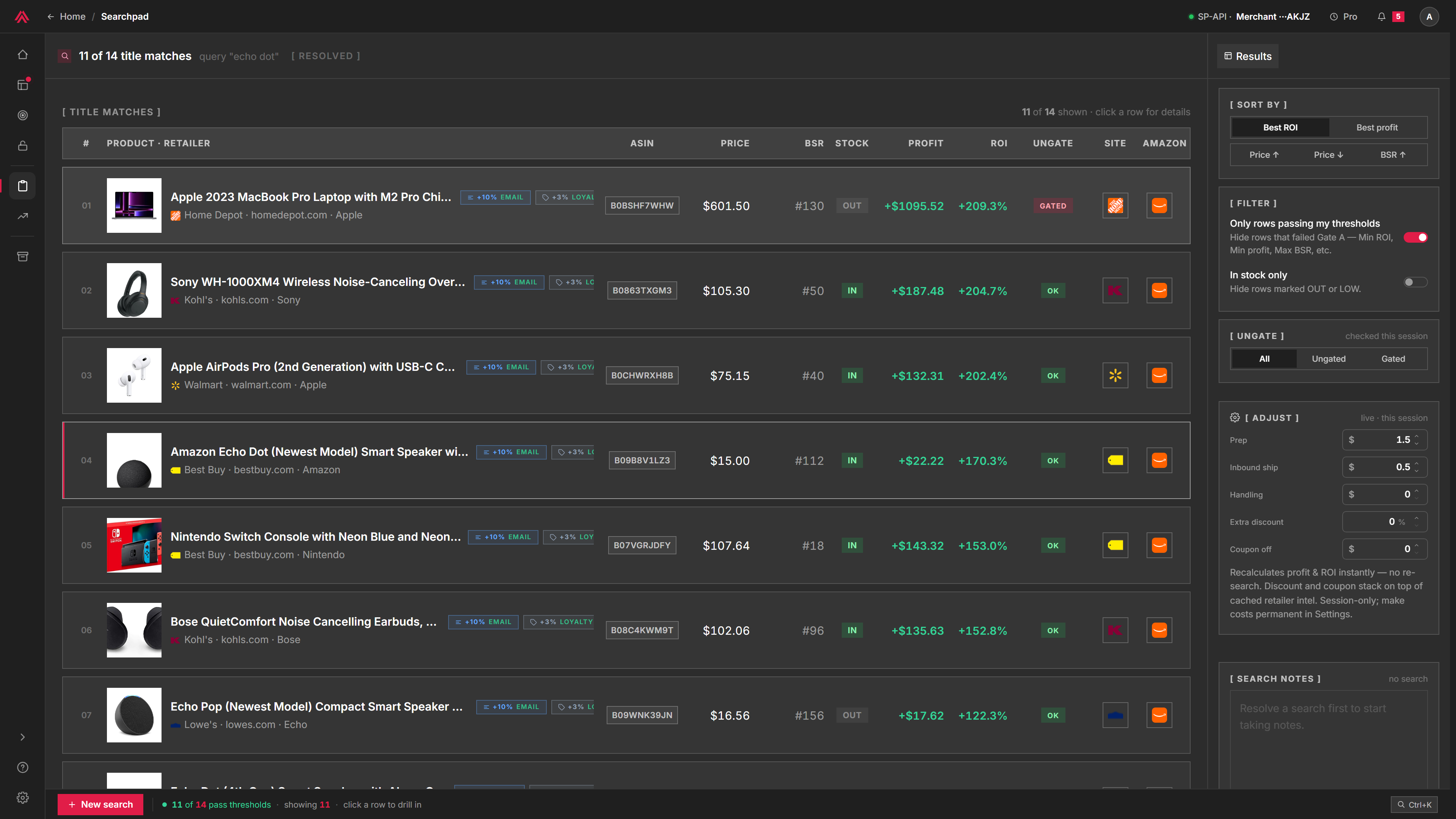Screen dimensions: 1456x819
Task: Switch to the Results tab
Action: [x=1247, y=56]
